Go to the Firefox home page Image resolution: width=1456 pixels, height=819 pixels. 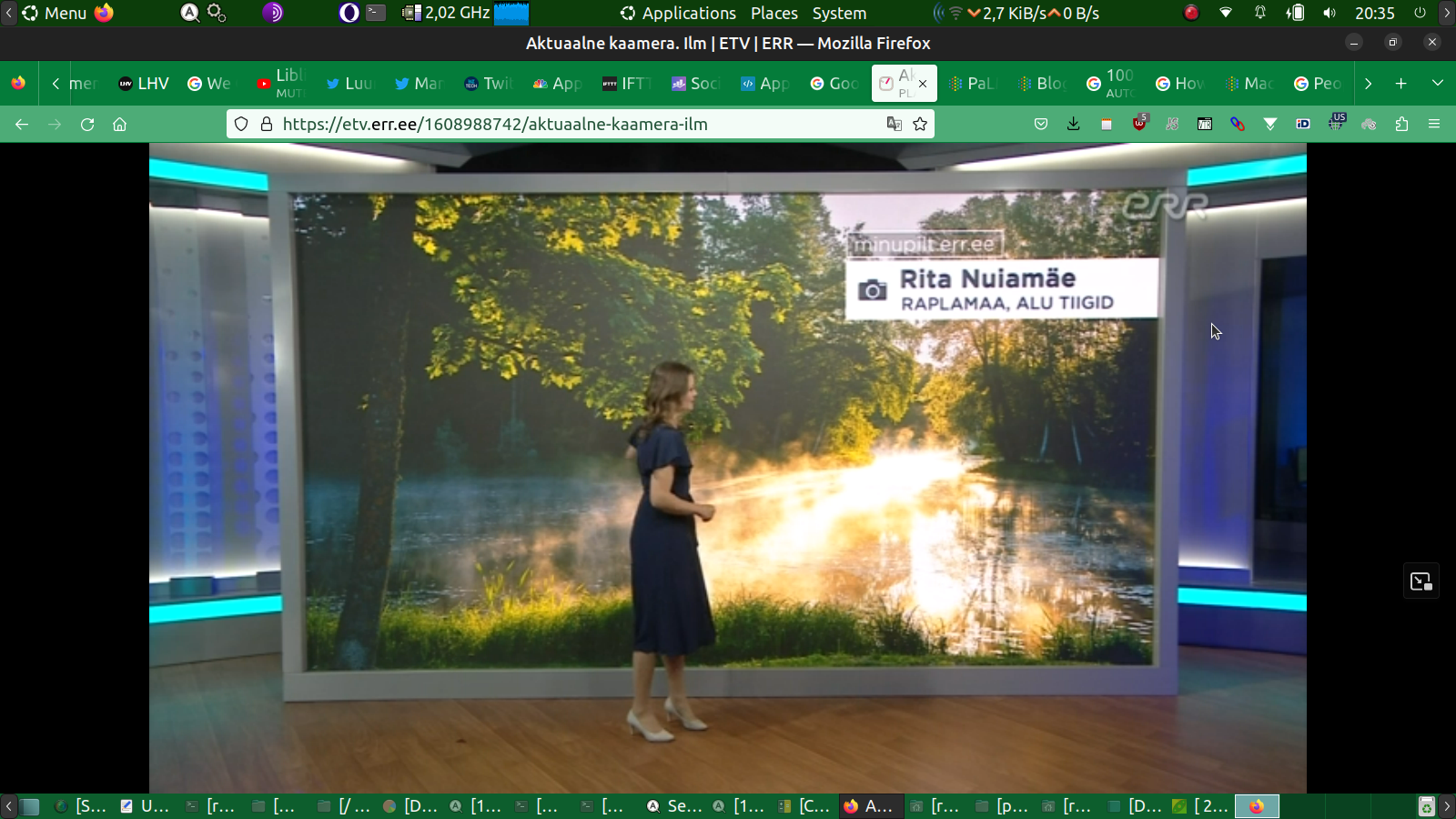[119, 124]
